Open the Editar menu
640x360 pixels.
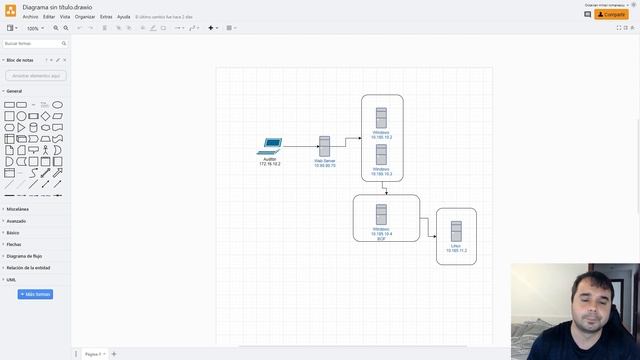(x=49, y=17)
